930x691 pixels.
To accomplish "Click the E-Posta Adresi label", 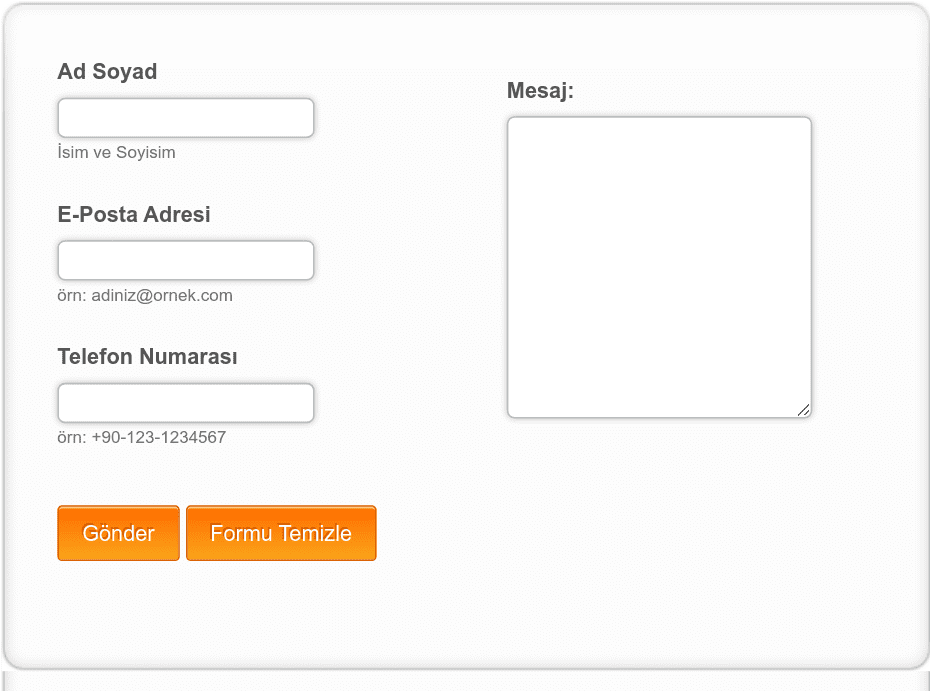I will pyautogui.click(x=134, y=214).
